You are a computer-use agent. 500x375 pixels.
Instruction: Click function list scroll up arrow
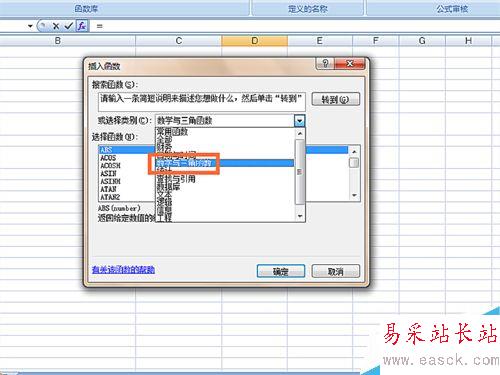[x=354, y=152]
